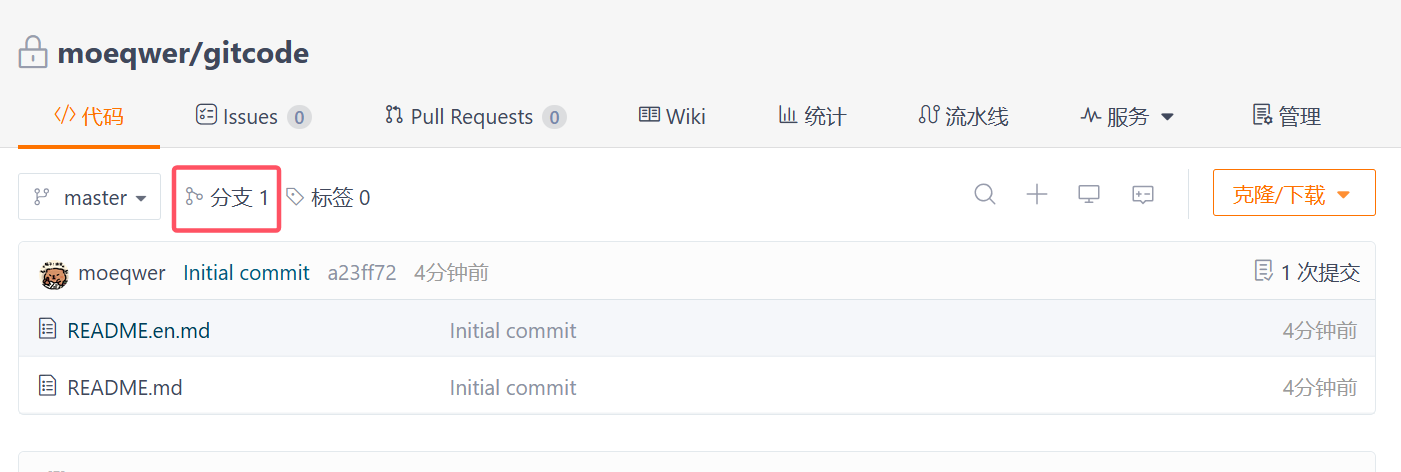Open Initial commit message on README.md row
Viewport: 1401px width, 472px height.
point(513,387)
